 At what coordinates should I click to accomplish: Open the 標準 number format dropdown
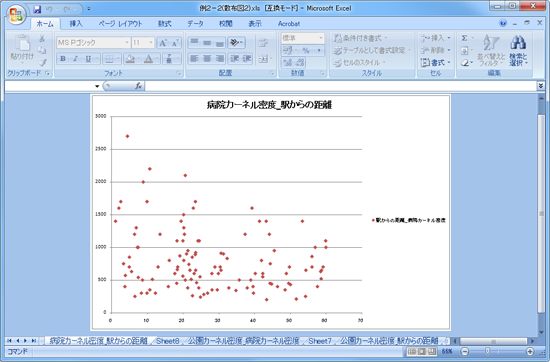point(321,38)
